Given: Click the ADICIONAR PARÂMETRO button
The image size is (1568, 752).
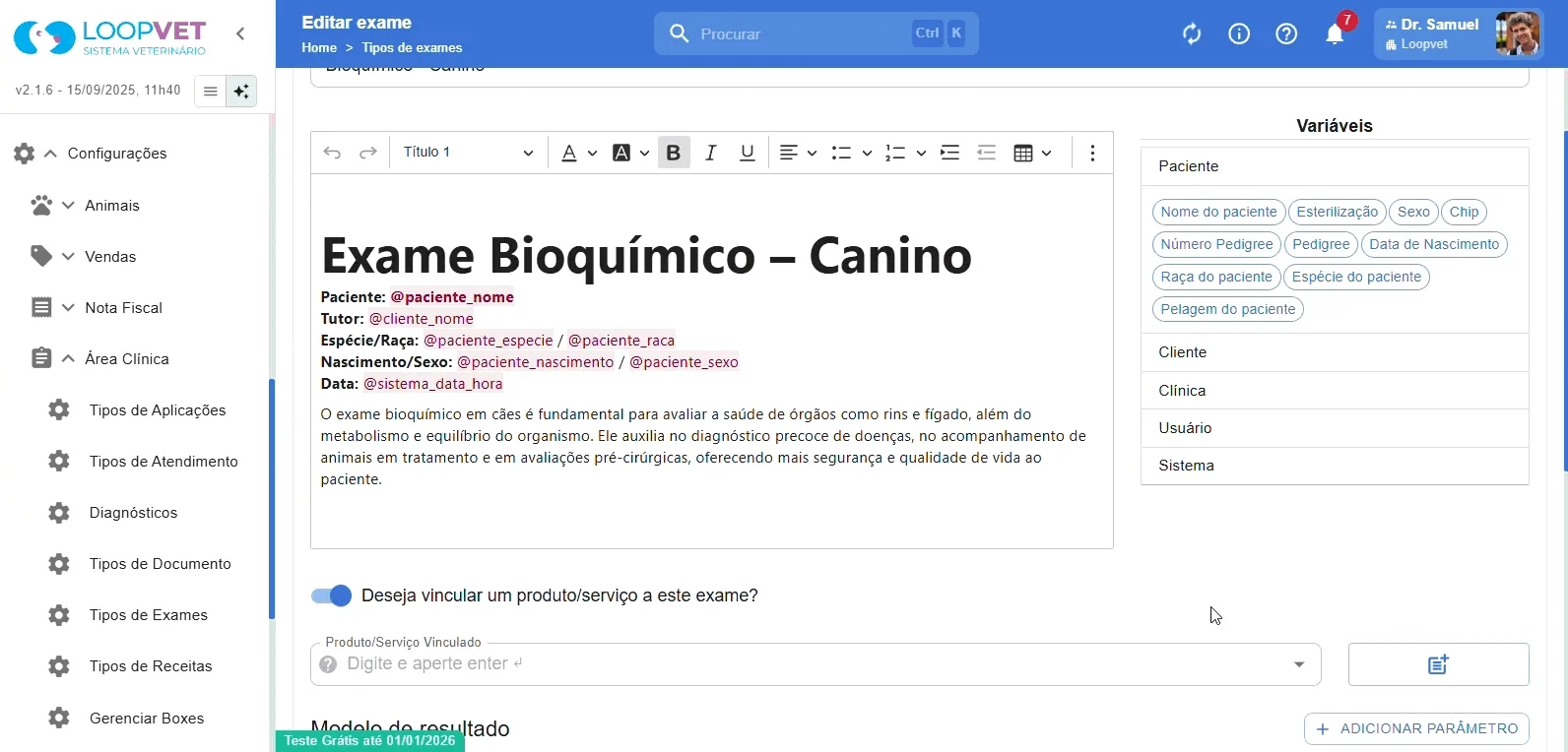Looking at the screenshot, I should click(1416, 728).
